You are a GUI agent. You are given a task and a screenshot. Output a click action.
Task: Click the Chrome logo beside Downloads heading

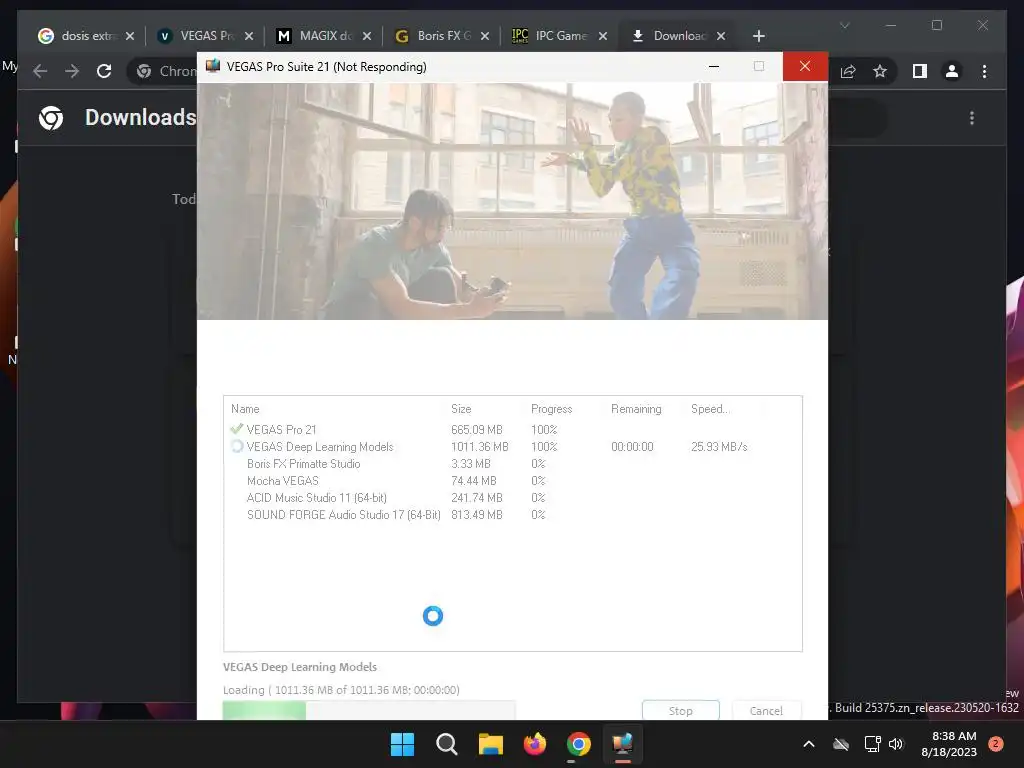coord(51,118)
